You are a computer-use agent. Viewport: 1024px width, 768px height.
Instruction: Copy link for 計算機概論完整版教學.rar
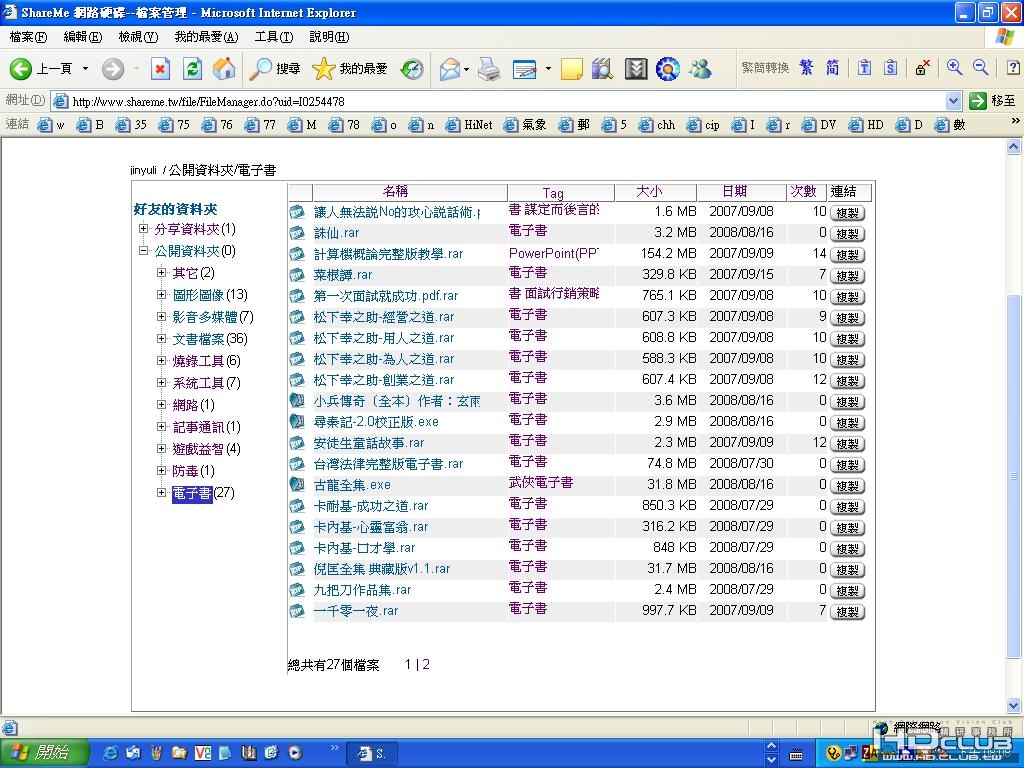click(847, 255)
